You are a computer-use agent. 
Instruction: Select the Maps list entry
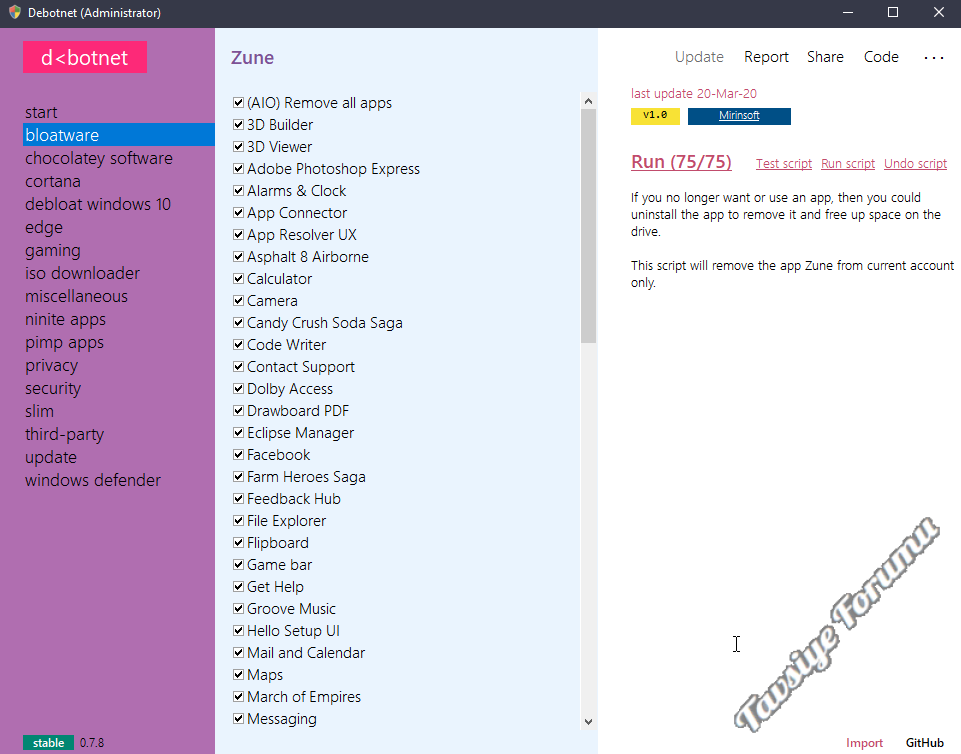(265, 675)
